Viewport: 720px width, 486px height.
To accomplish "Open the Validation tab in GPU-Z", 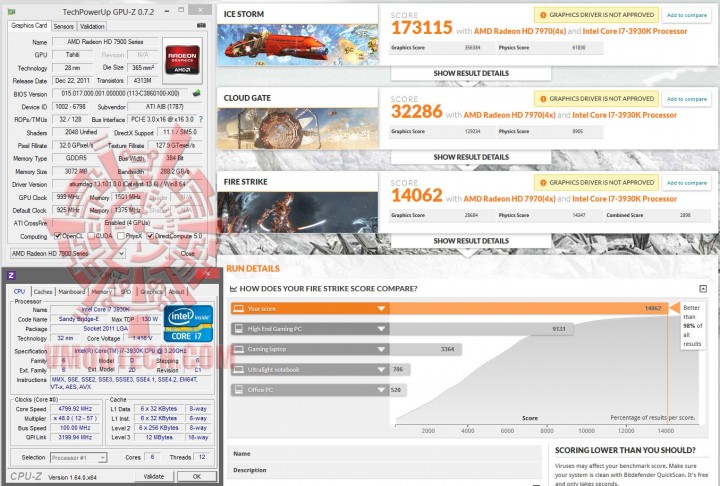I will tap(92, 27).
